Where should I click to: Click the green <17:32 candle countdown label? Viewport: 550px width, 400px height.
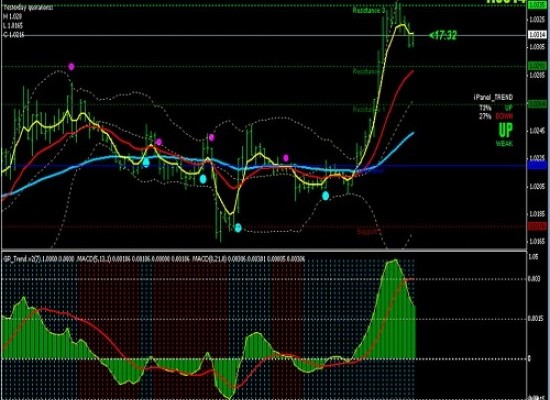coord(443,35)
